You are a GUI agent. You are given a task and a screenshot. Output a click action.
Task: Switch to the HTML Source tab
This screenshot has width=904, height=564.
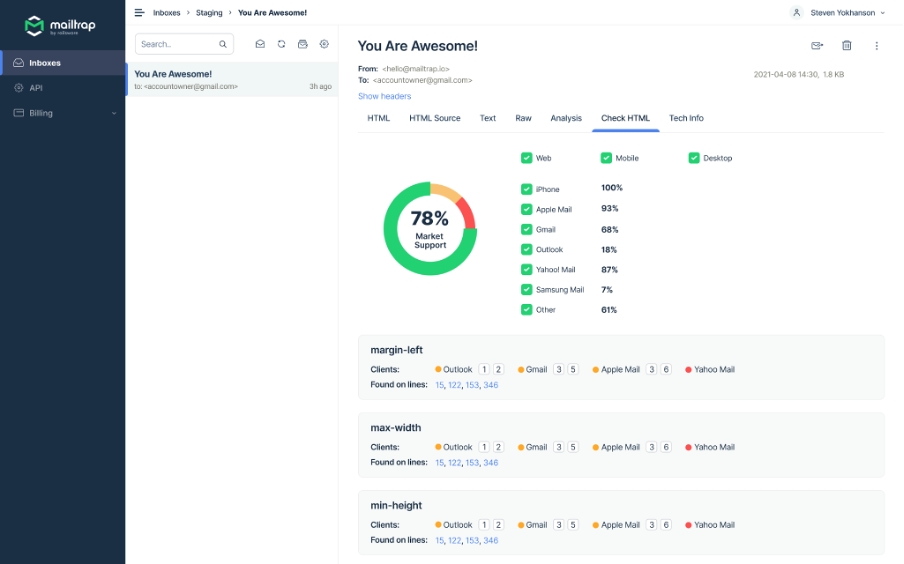click(435, 118)
